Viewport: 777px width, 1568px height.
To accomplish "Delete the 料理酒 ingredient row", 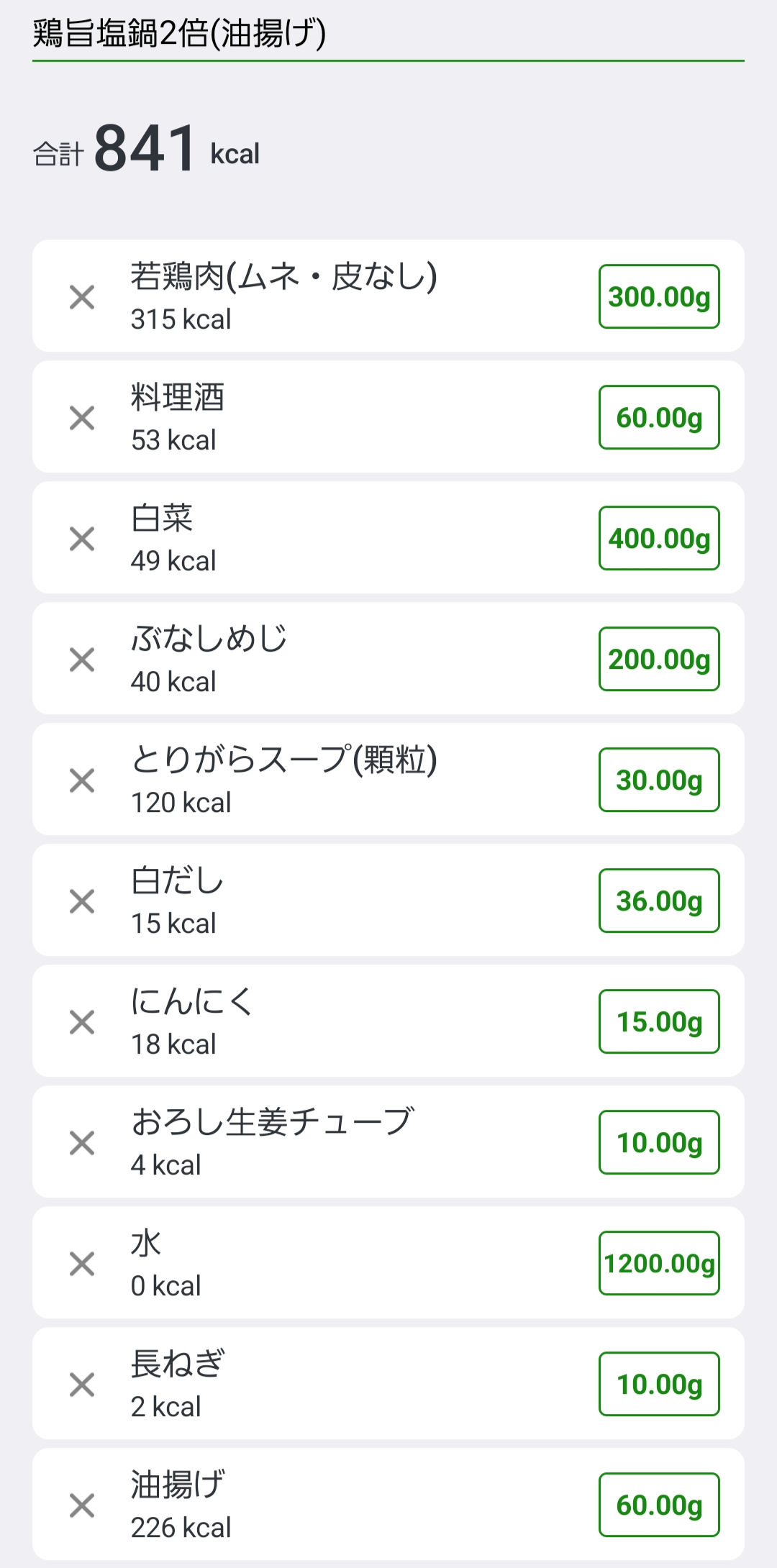I will (x=82, y=417).
